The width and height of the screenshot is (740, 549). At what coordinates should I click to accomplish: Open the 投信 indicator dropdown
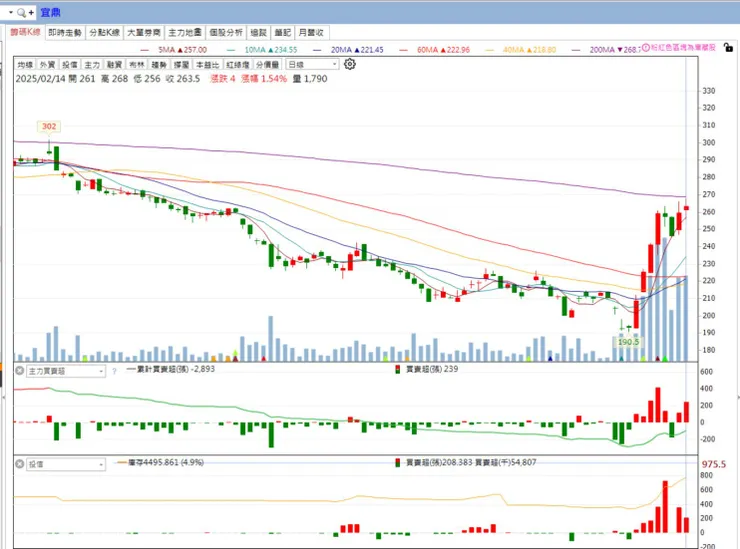tap(66, 465)
